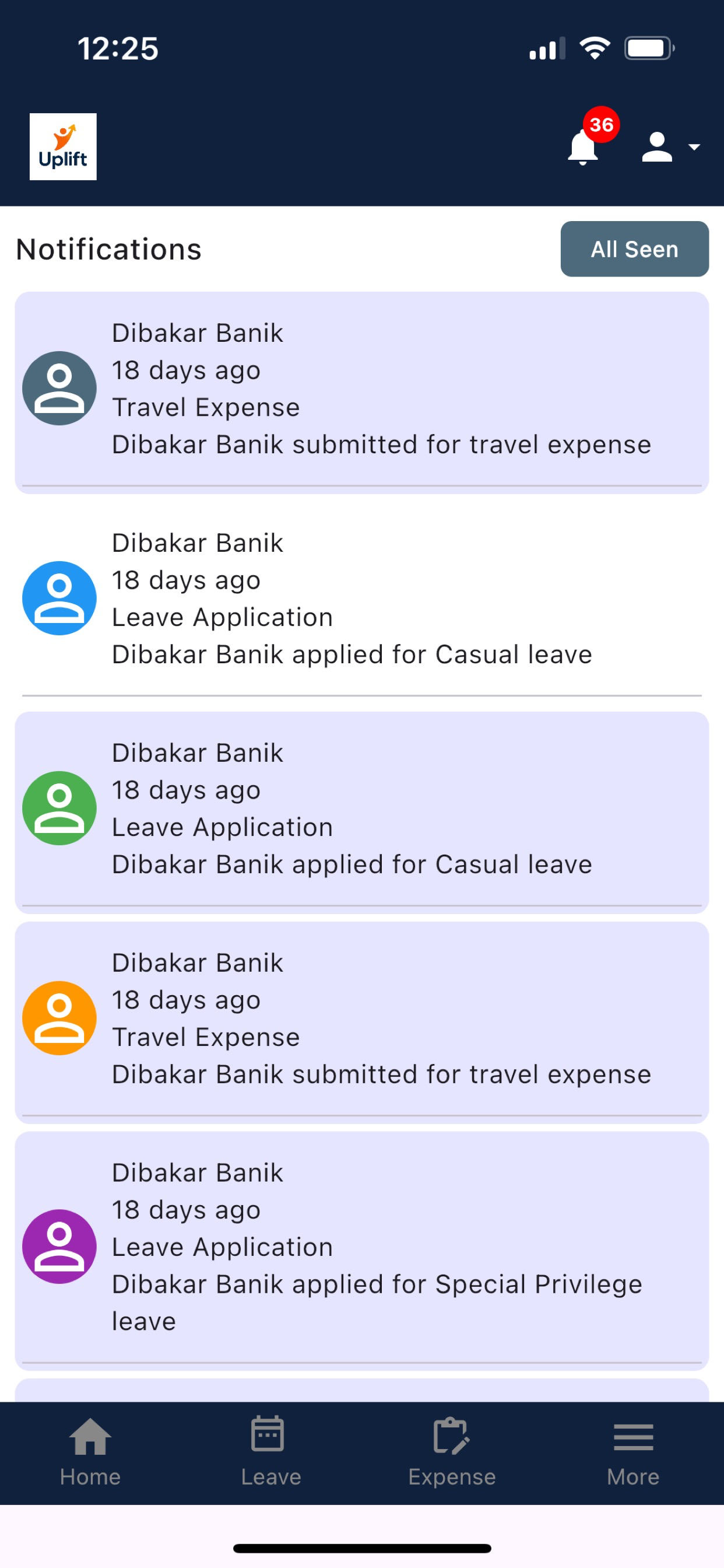The width and height of the screenshot is (724, 1568).
Task: Open the user profile dropdown
Action: click(x=670, y=148)
